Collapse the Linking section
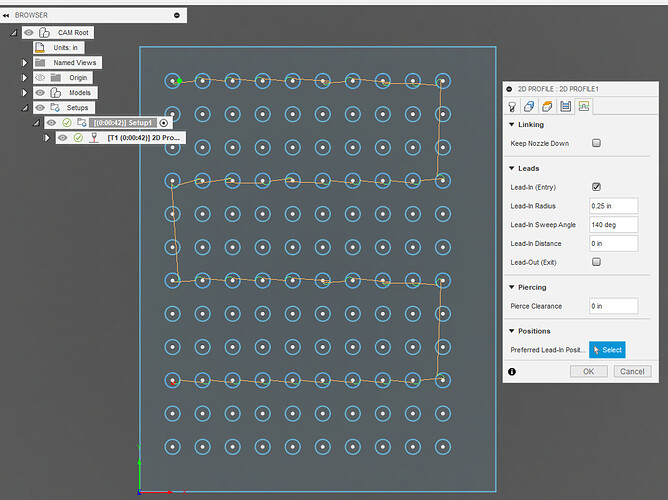Image resolution: width=668 pixels, height=500 pixels. click(512, 124)
